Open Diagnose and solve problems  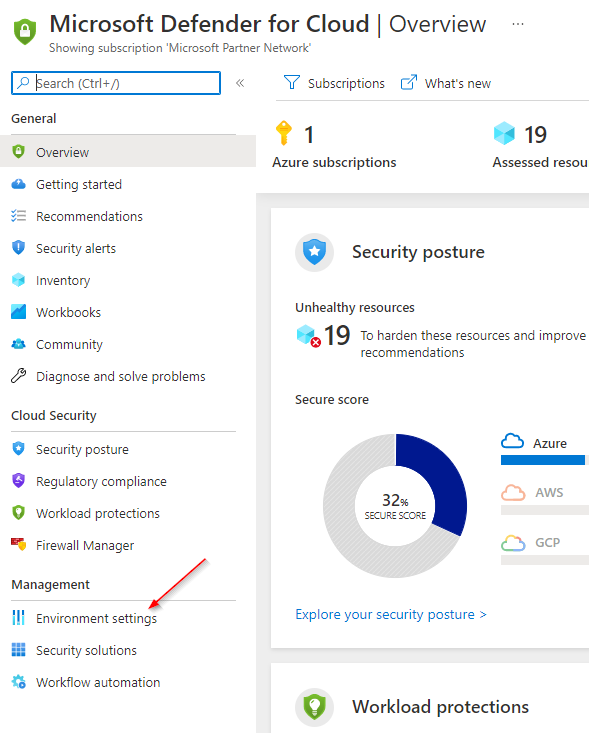pyautogui.click(x=121, y=376)
